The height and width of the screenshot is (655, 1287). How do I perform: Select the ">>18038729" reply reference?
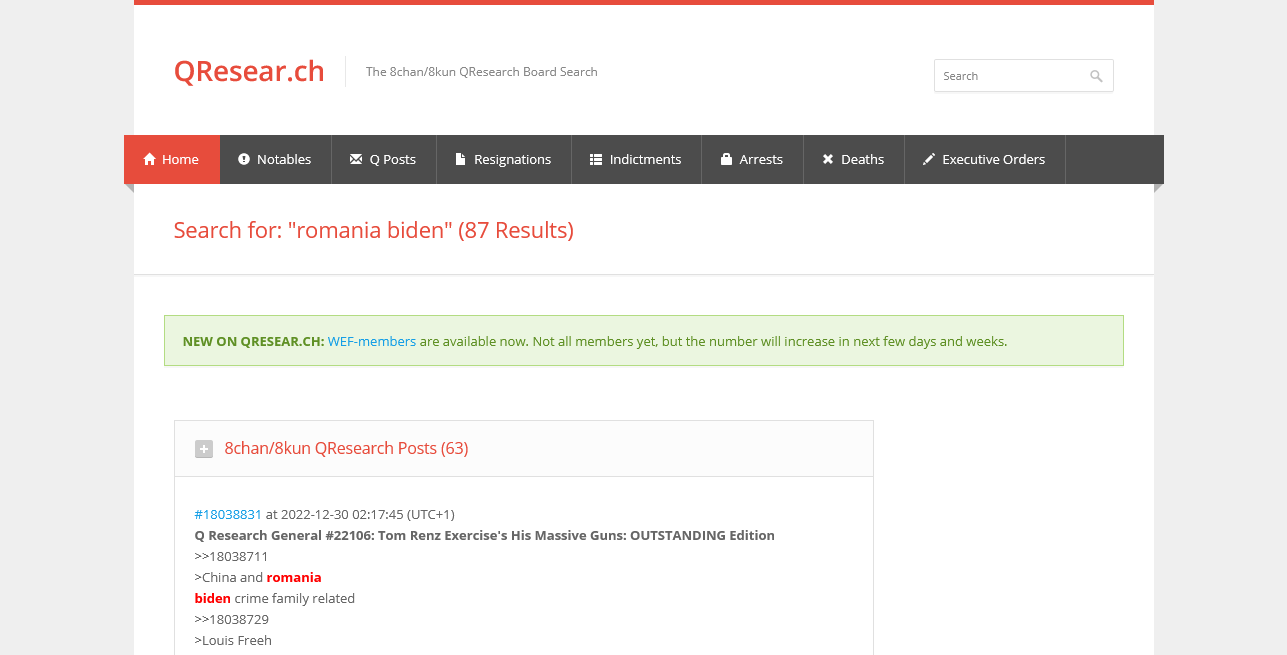click(x=231, y=619)
